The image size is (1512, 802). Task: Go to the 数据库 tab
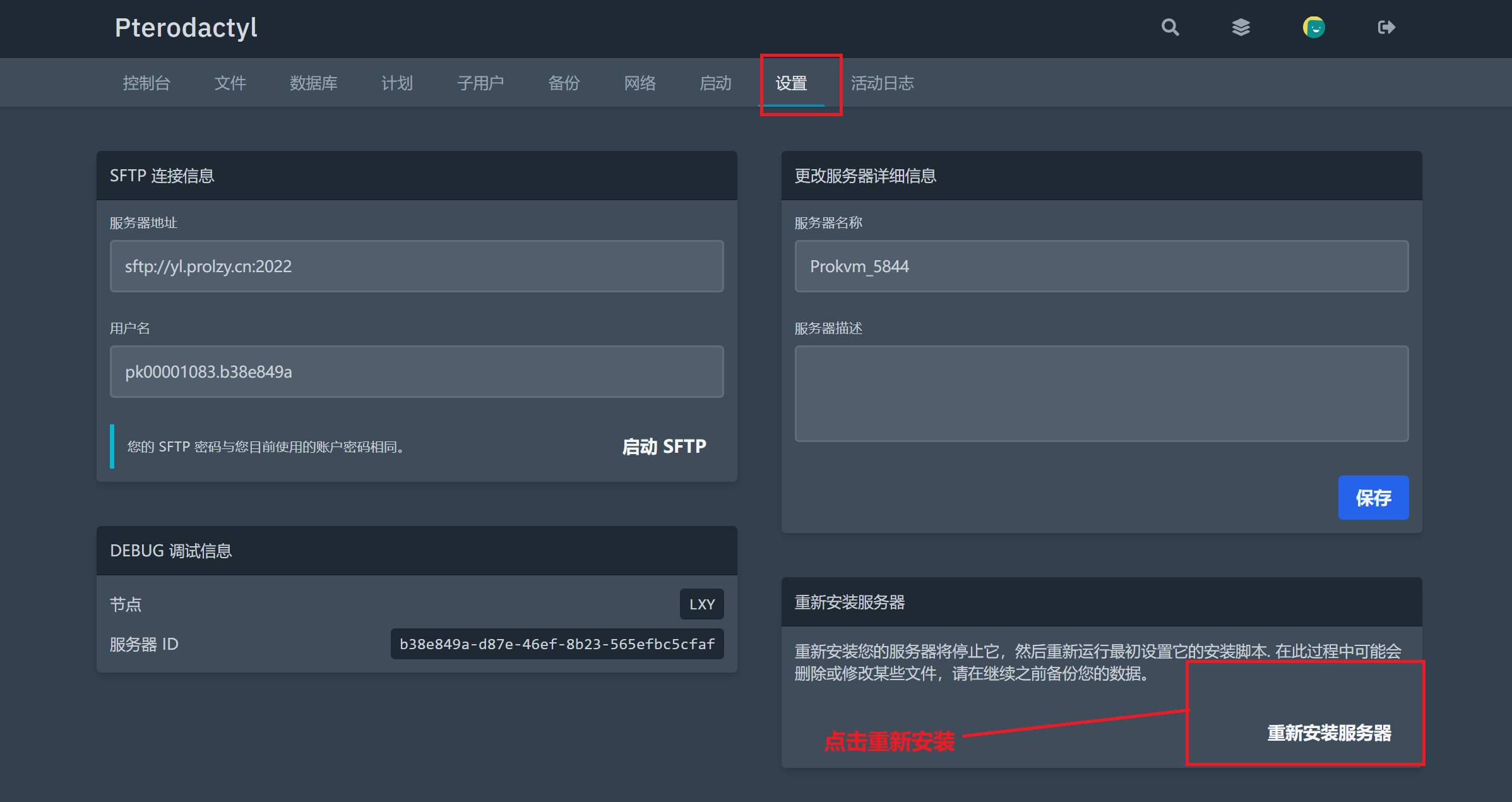(313, 83)
